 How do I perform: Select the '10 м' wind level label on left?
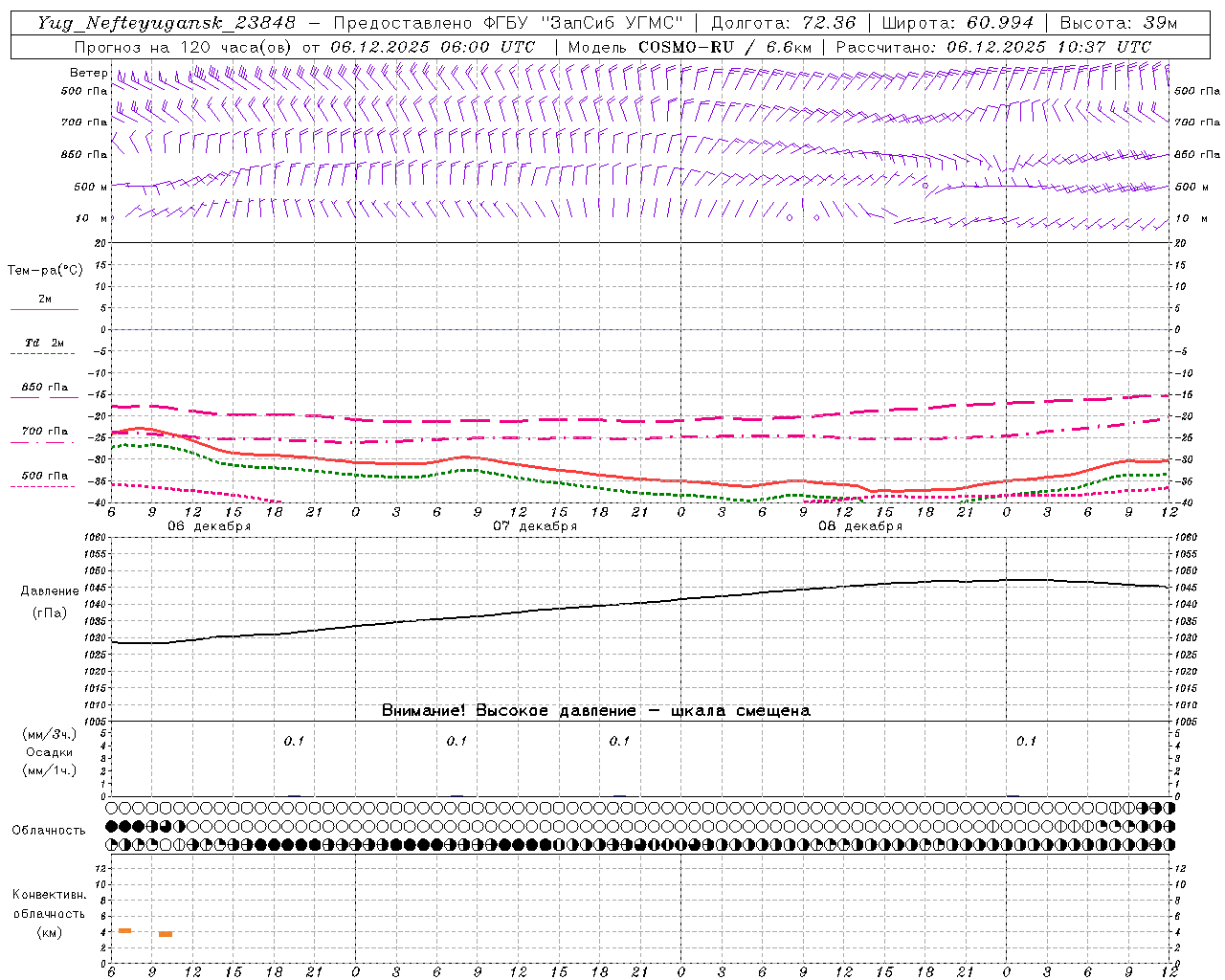[92, 219]
